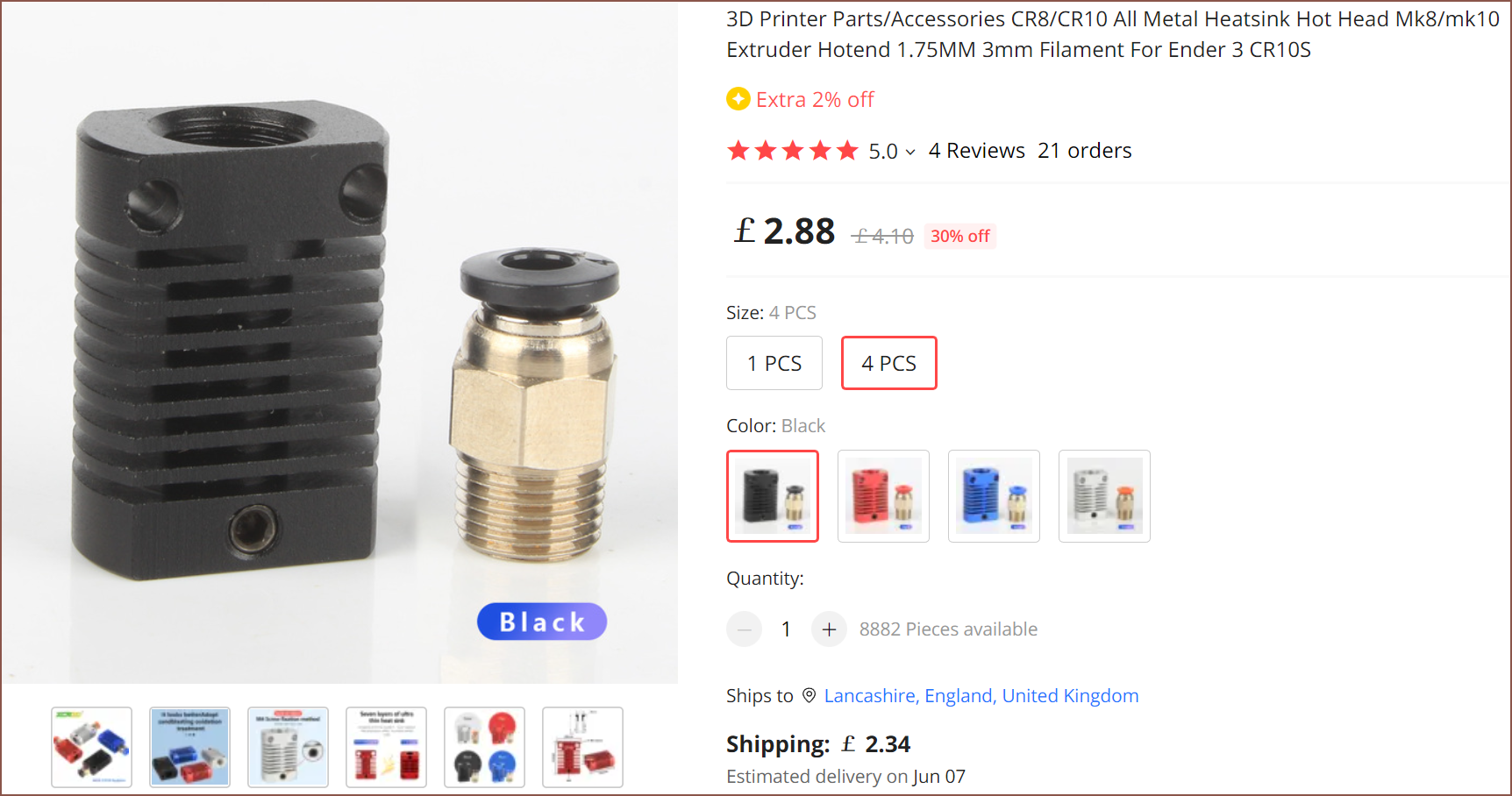The height and width of the screenshot is (796, 1512).
Task: Expand the 5.0 rating dropdown chevron
Action: click(910, 153)
